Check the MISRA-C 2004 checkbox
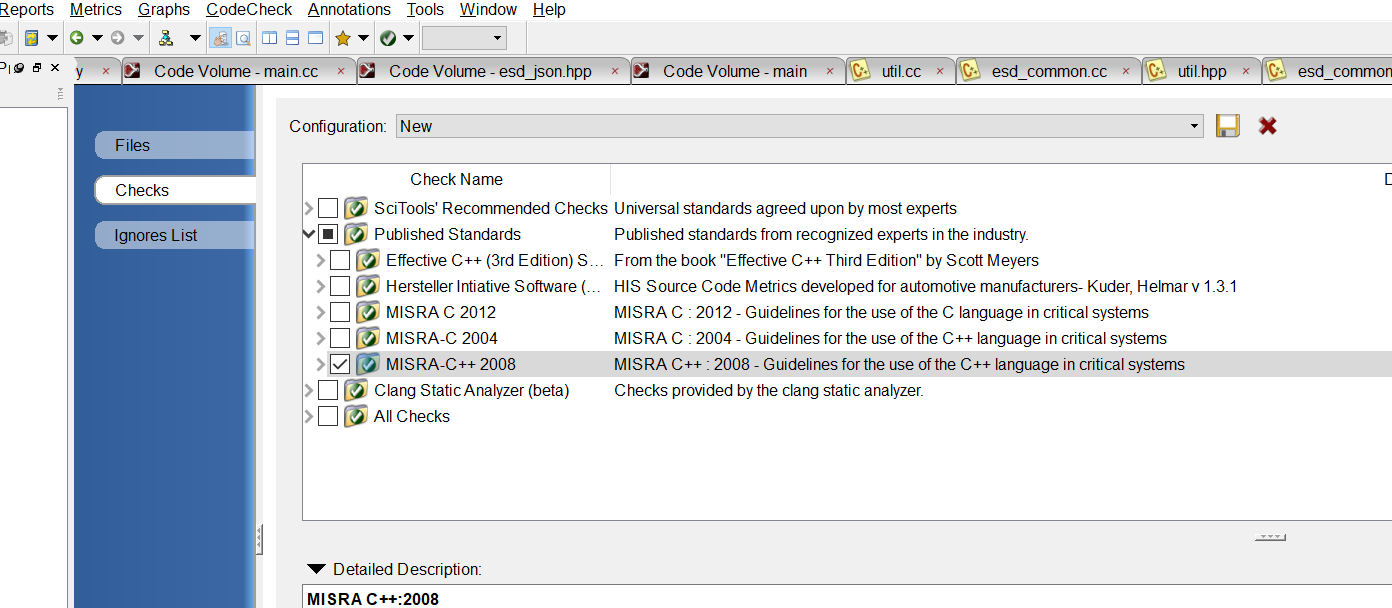1392x608 pixels. point(340,338)
